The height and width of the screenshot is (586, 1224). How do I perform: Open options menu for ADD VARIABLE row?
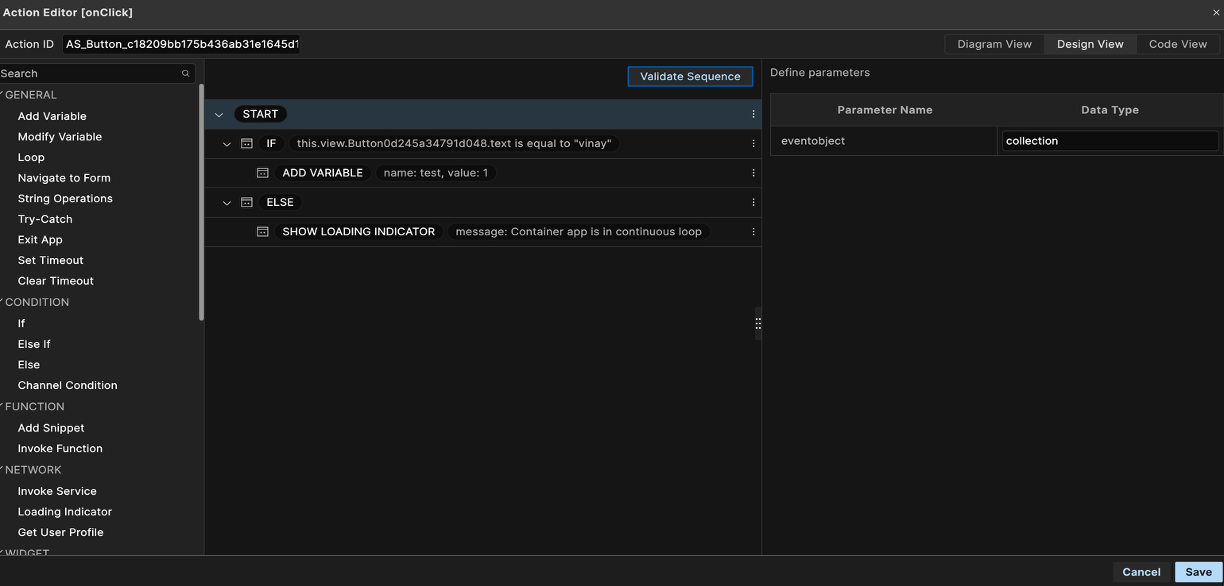point(753,173)
